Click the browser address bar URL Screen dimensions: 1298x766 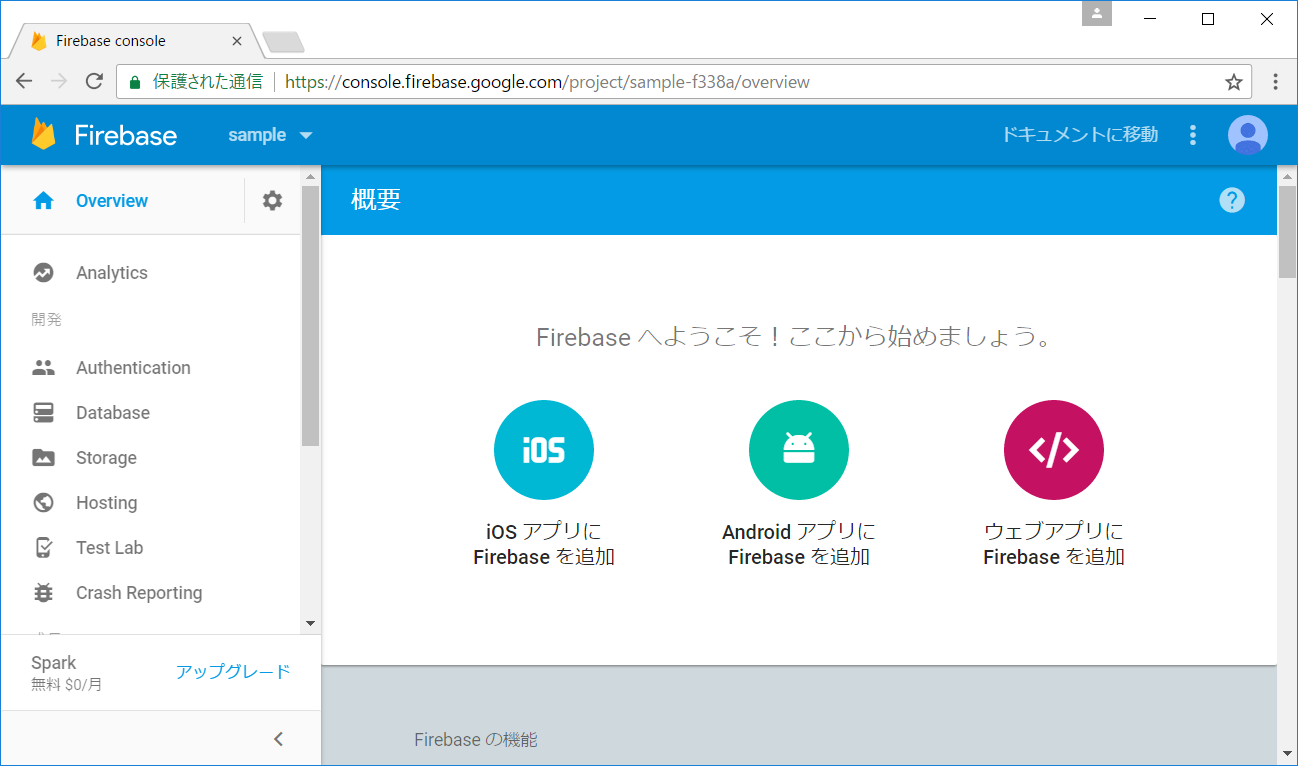(x=547, y=82)
